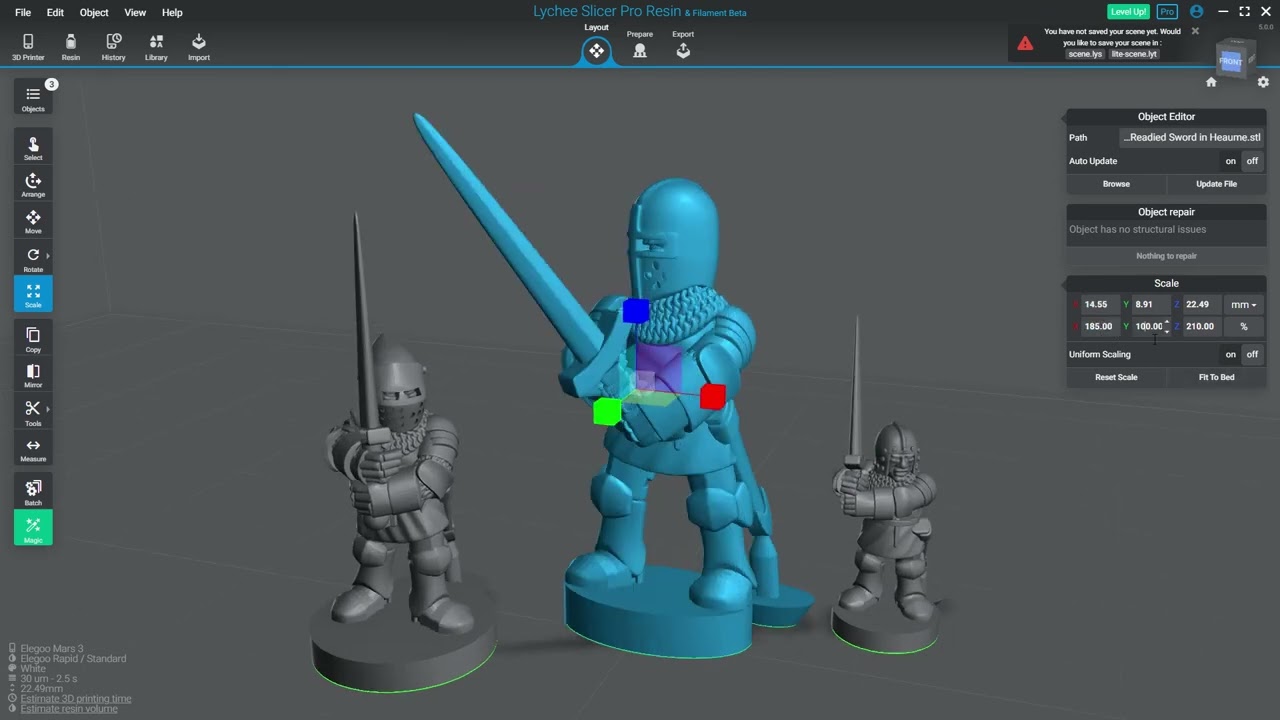
Task: Click the Nothing to repair button
Action: 1166,256
